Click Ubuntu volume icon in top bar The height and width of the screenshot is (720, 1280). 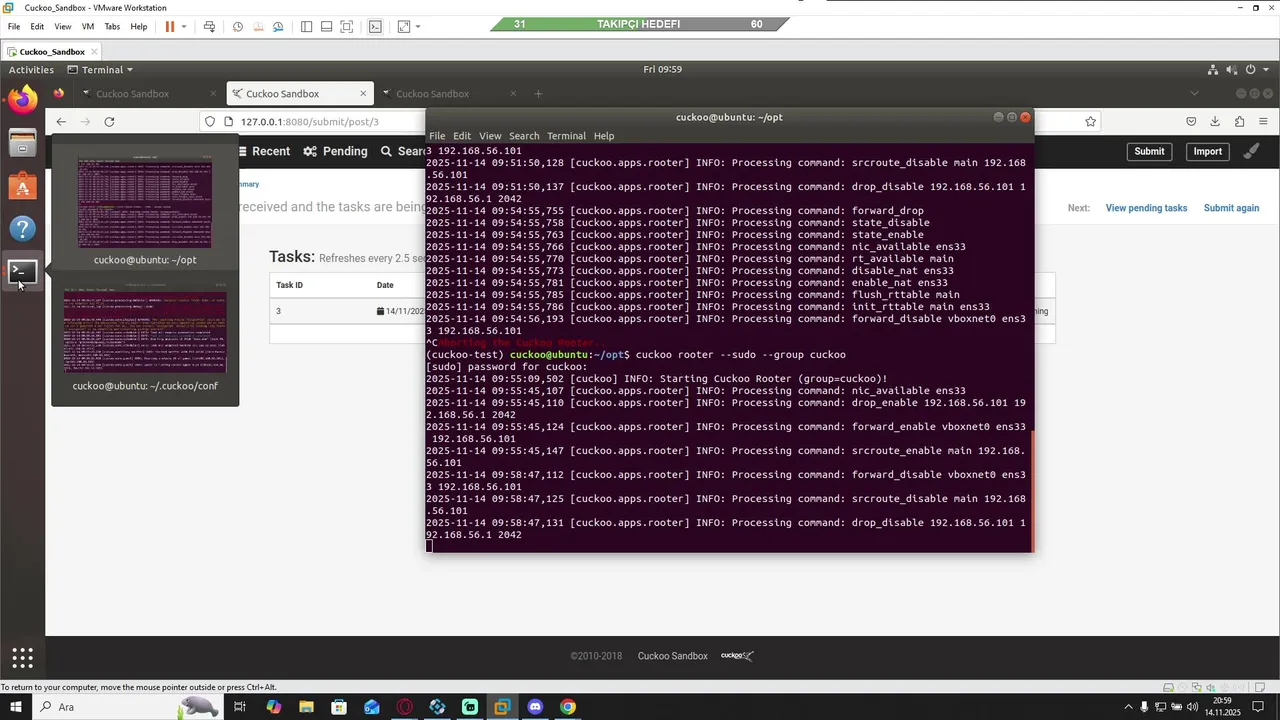pyautogui.click(x=1232, y=70)
